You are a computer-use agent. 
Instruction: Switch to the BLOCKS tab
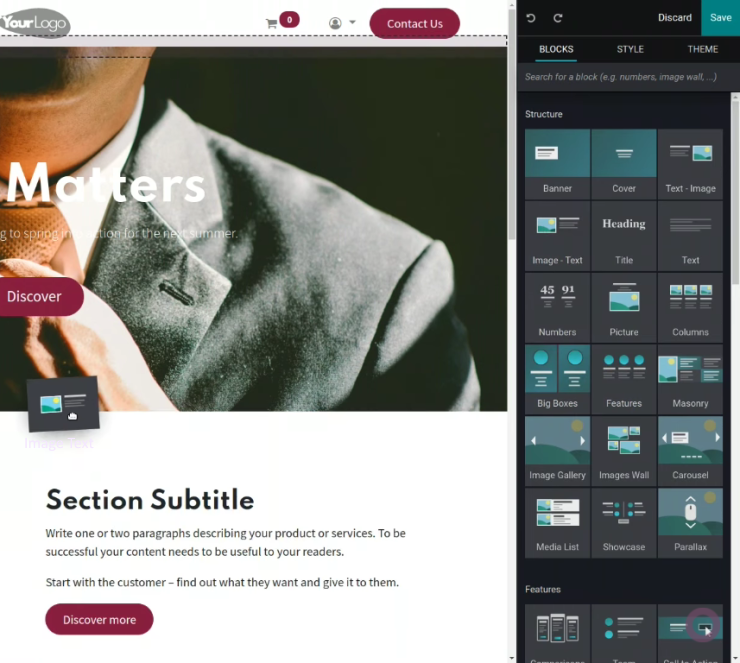(x=556, y=49)
